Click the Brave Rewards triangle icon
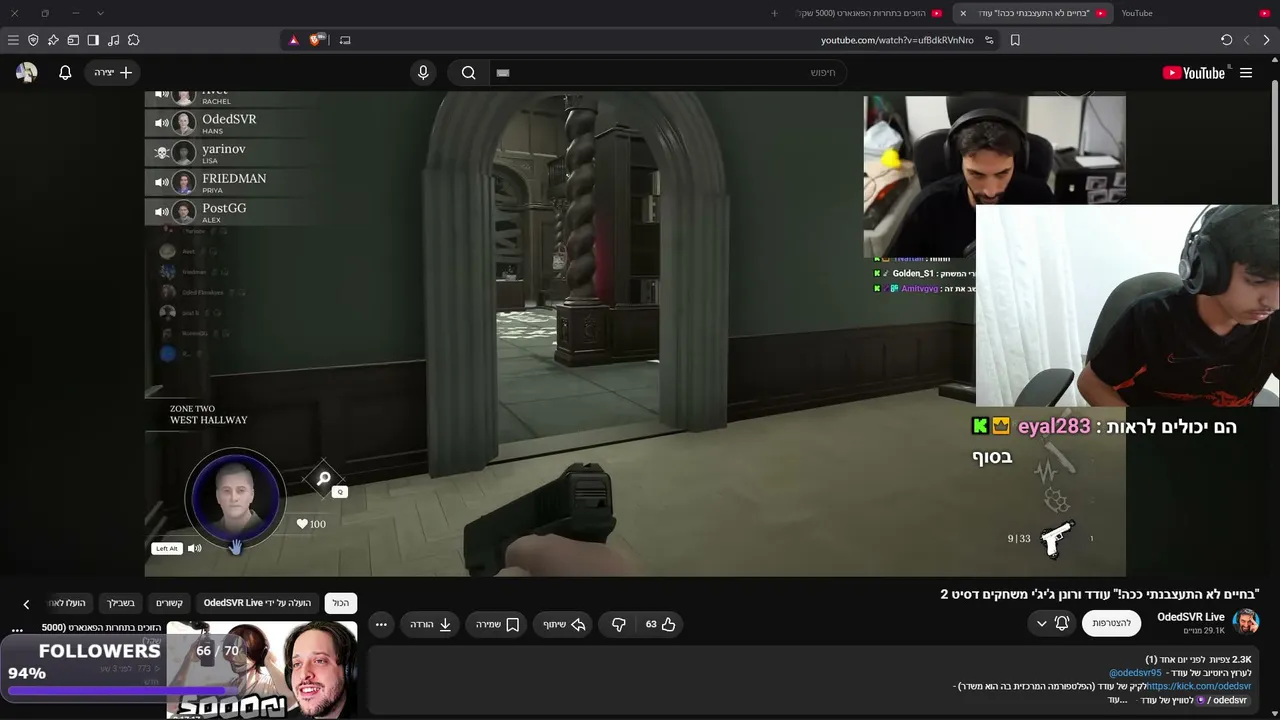Viewport: 1280px width, 720px height. [x=293, y=40]
